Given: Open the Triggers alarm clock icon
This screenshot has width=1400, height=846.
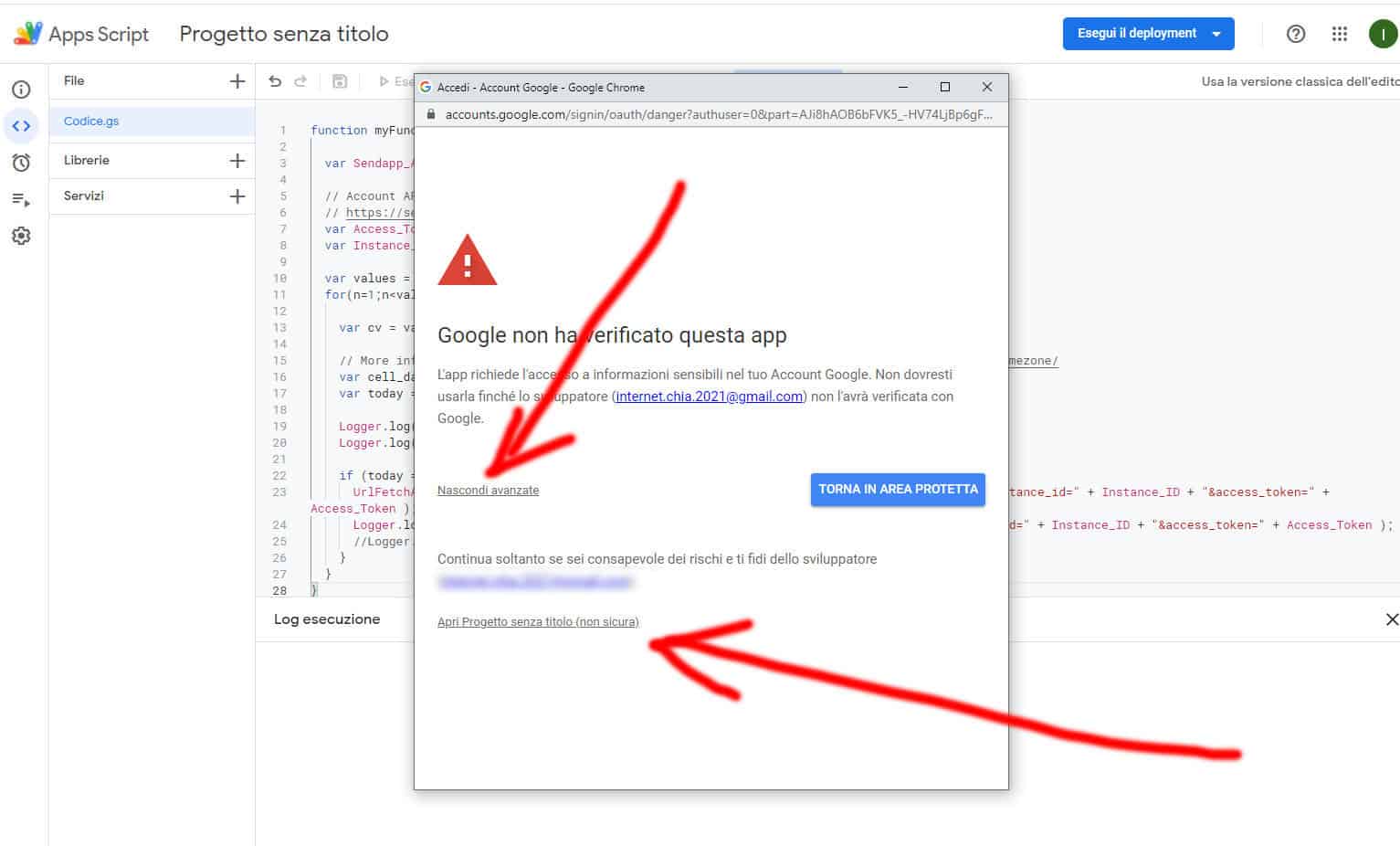Looking at the screenshot, I should coord(21,163).
